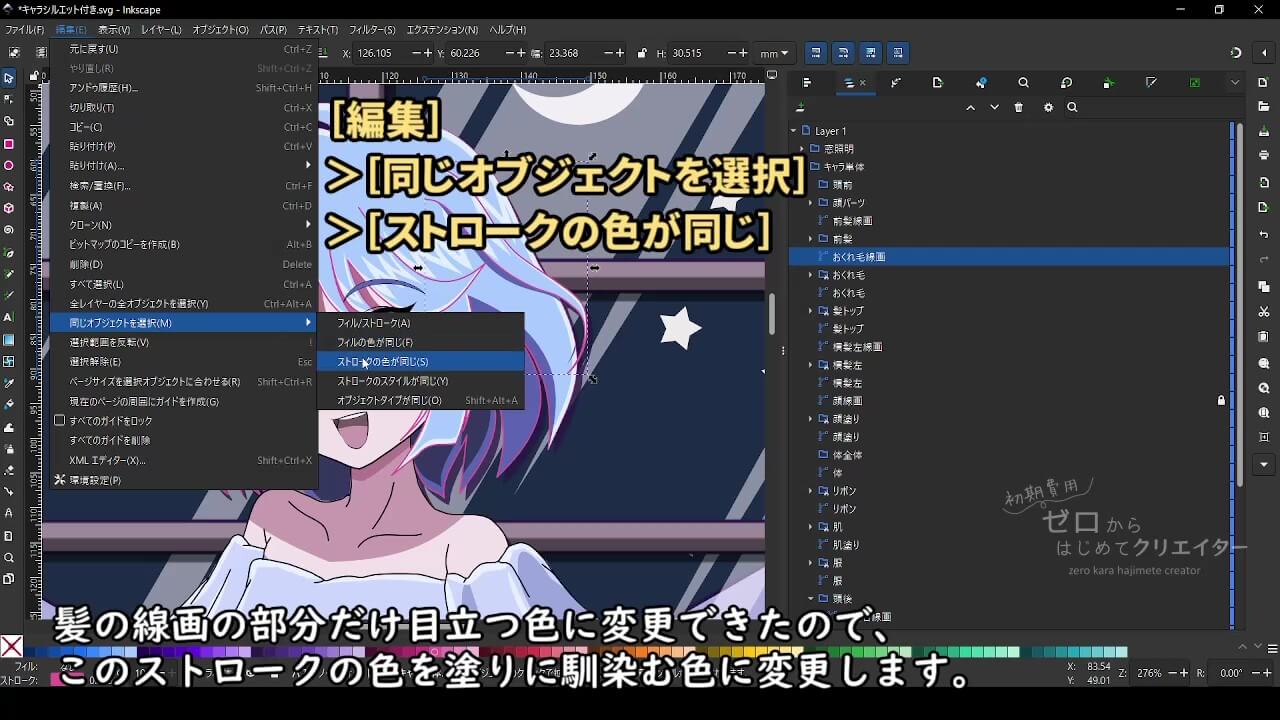
Task: Select the 3D Box tool
Action: coord(9,208)
